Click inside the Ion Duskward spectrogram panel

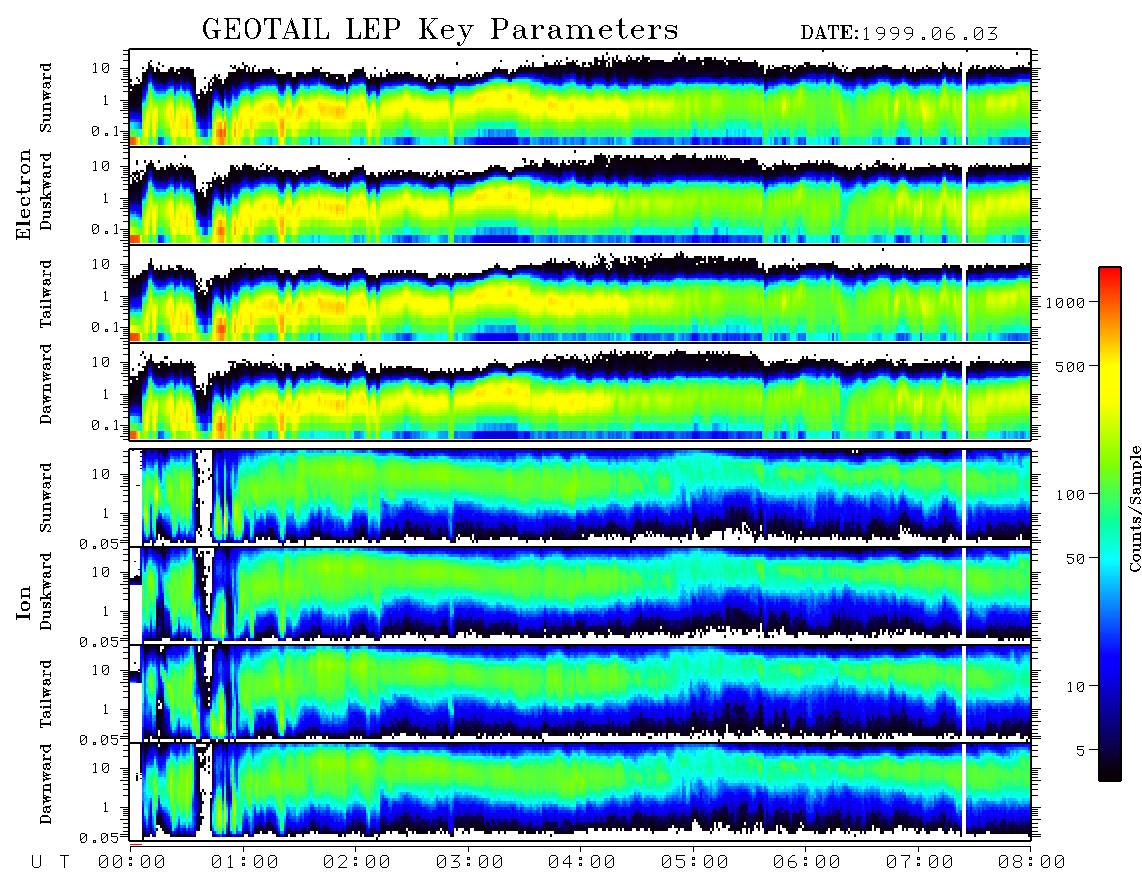(x=580, y=594)
